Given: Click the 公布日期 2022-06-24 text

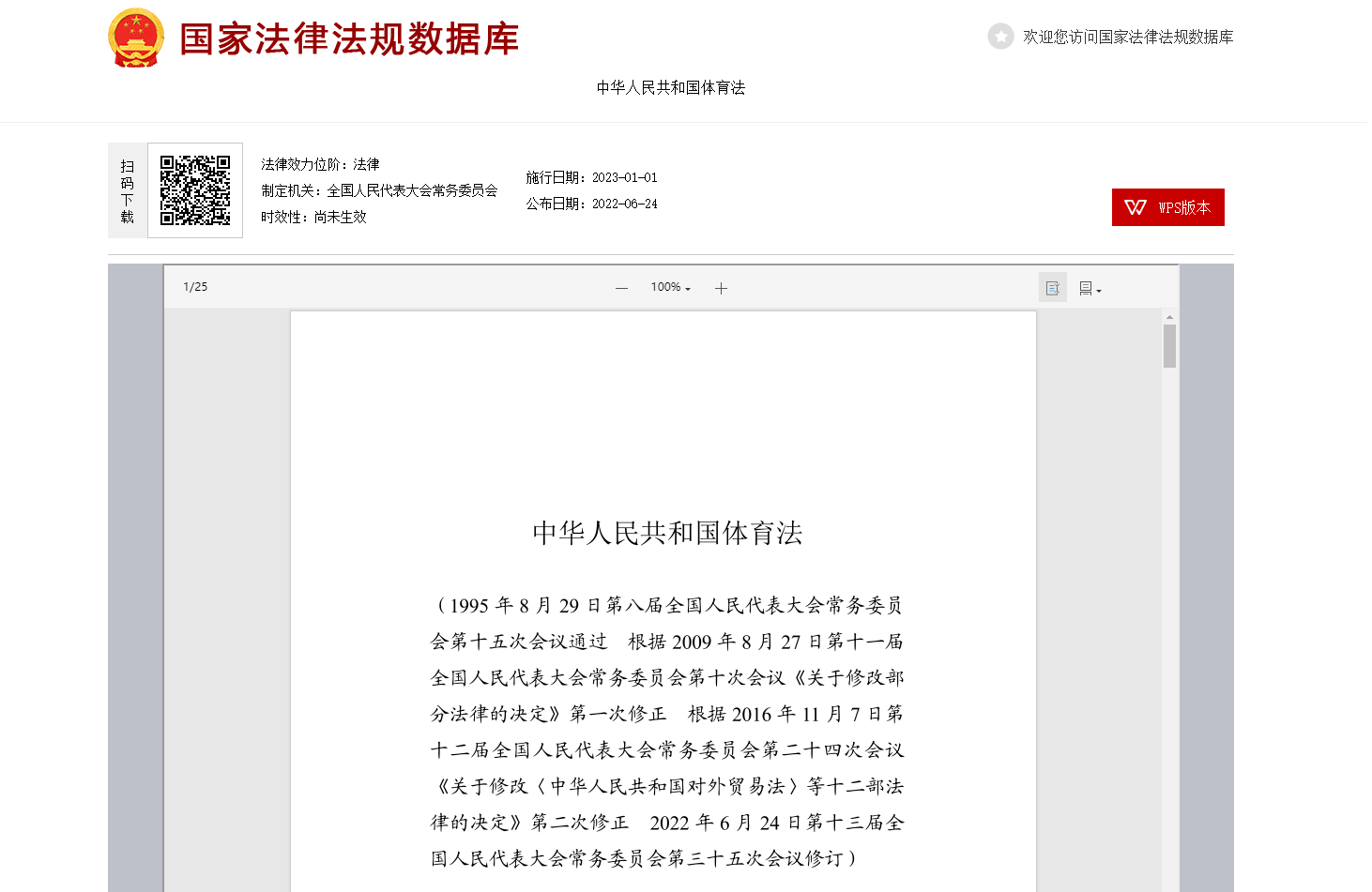Looking at the screenshot, I should (x=591, y=204).
